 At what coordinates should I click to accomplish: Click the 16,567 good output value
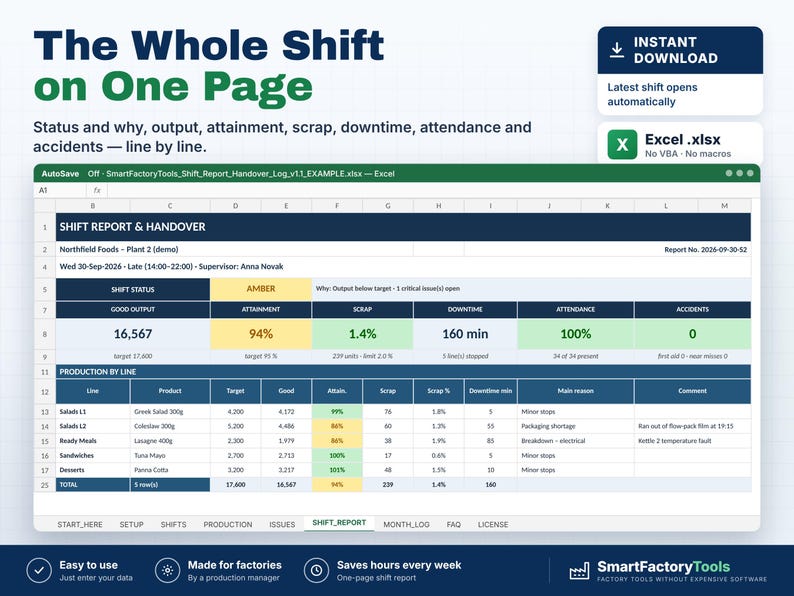(133, 334)
